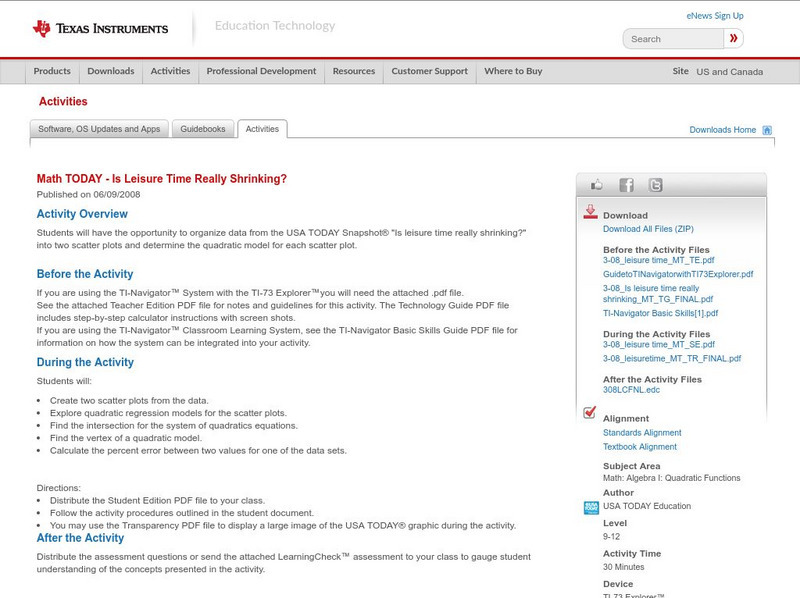Switch to Software, OS Updates and Apps tab

click(99, 129)
